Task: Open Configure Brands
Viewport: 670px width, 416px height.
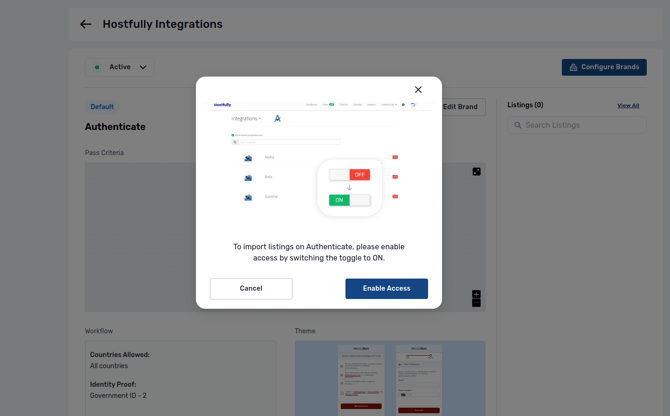Action: pyautogui.click(x=604, y=67)
